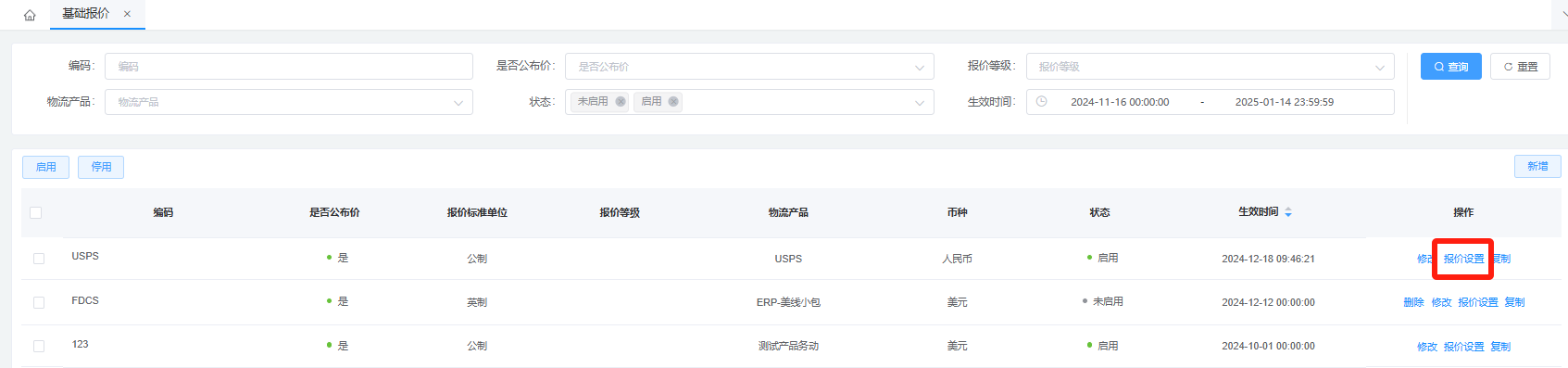This screenshot has height=368, width=1568.
Task: Click the USPS code cell
Action: pyautogui.click(x=85, y=256)
